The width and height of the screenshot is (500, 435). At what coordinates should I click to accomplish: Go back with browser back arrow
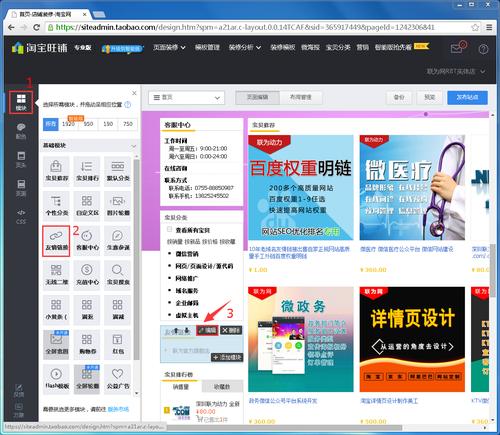click(x=11, y=27)
